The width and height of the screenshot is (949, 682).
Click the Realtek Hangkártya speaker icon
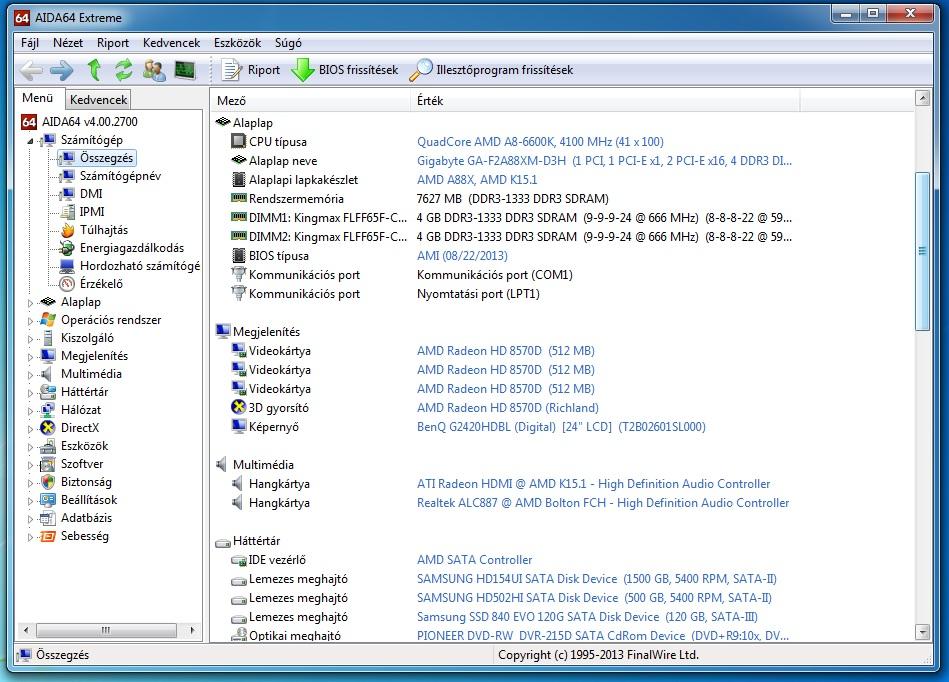coord(238,502)
